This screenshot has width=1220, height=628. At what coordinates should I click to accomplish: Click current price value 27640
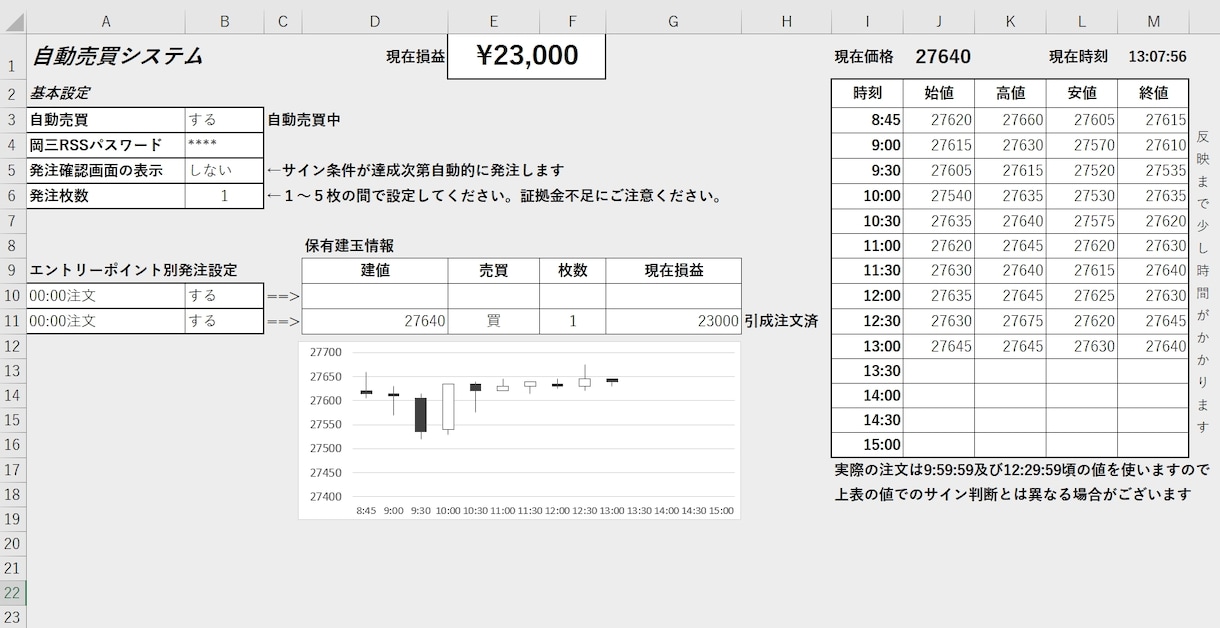[942, 57]
